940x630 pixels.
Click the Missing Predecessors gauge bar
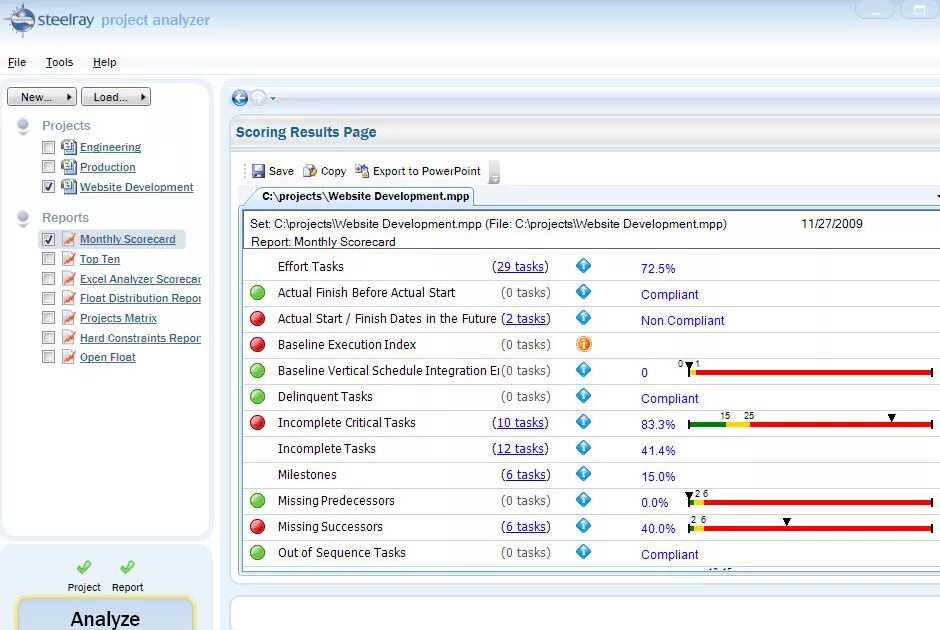(811, 502)
